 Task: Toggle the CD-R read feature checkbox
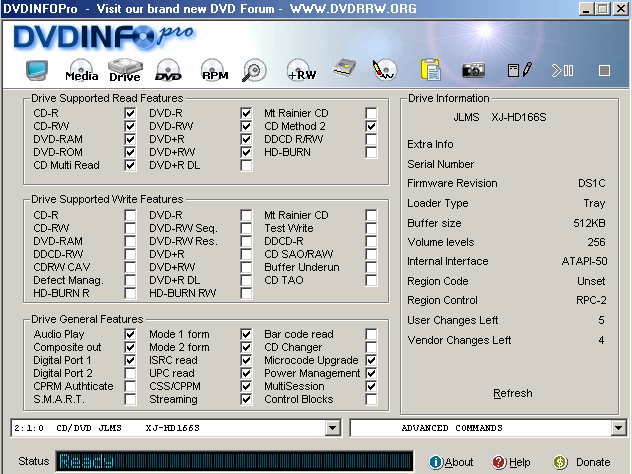[130, 113]
